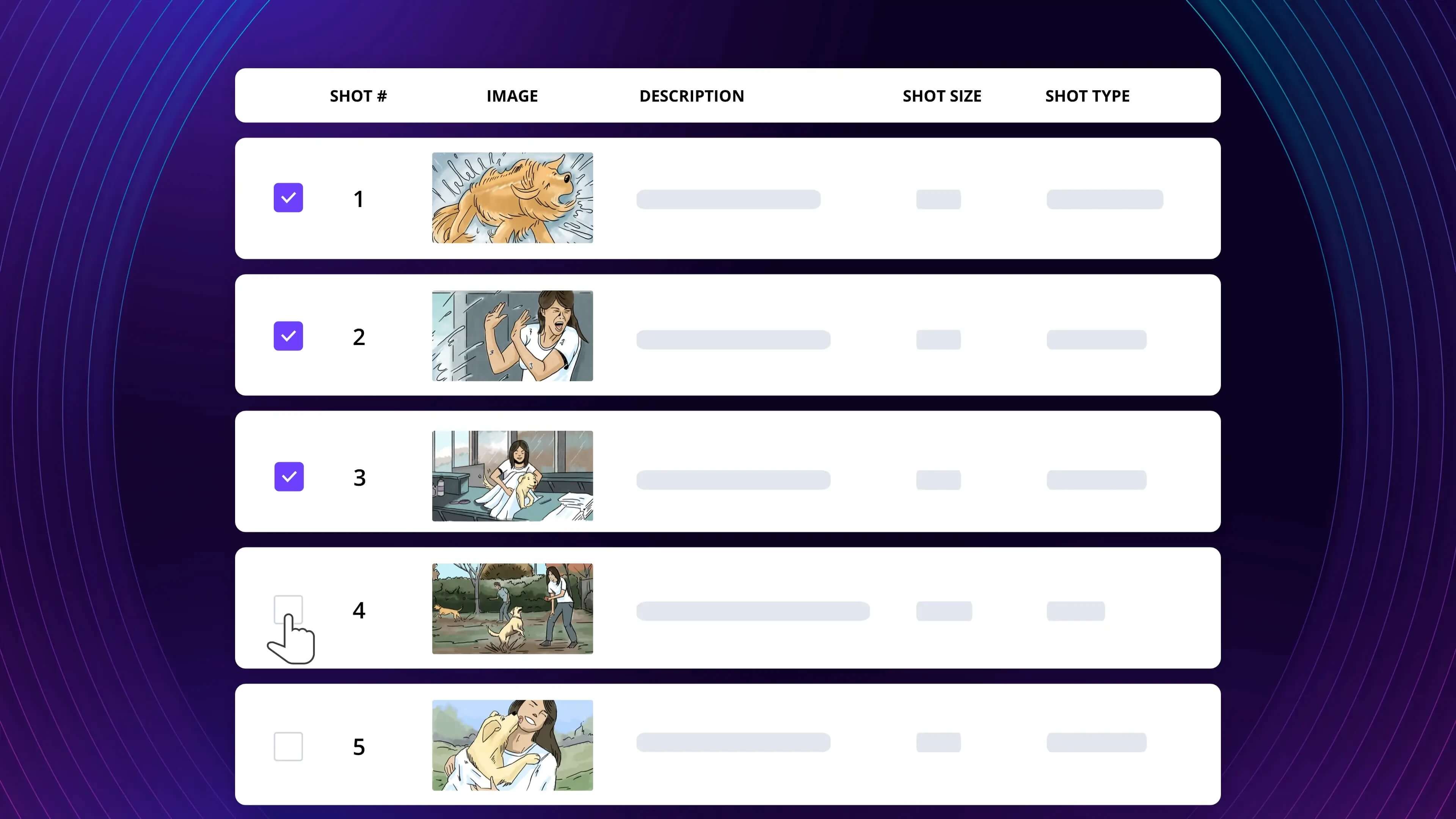The height and width of the screenshot is (819, 1456).
Task: Enable the shot 5 checkbox
Action: coord(288,747)
